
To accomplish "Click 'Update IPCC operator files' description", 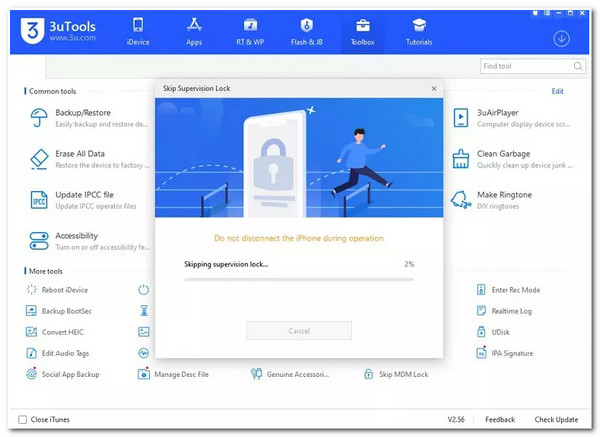I will (x=96, y=206).
